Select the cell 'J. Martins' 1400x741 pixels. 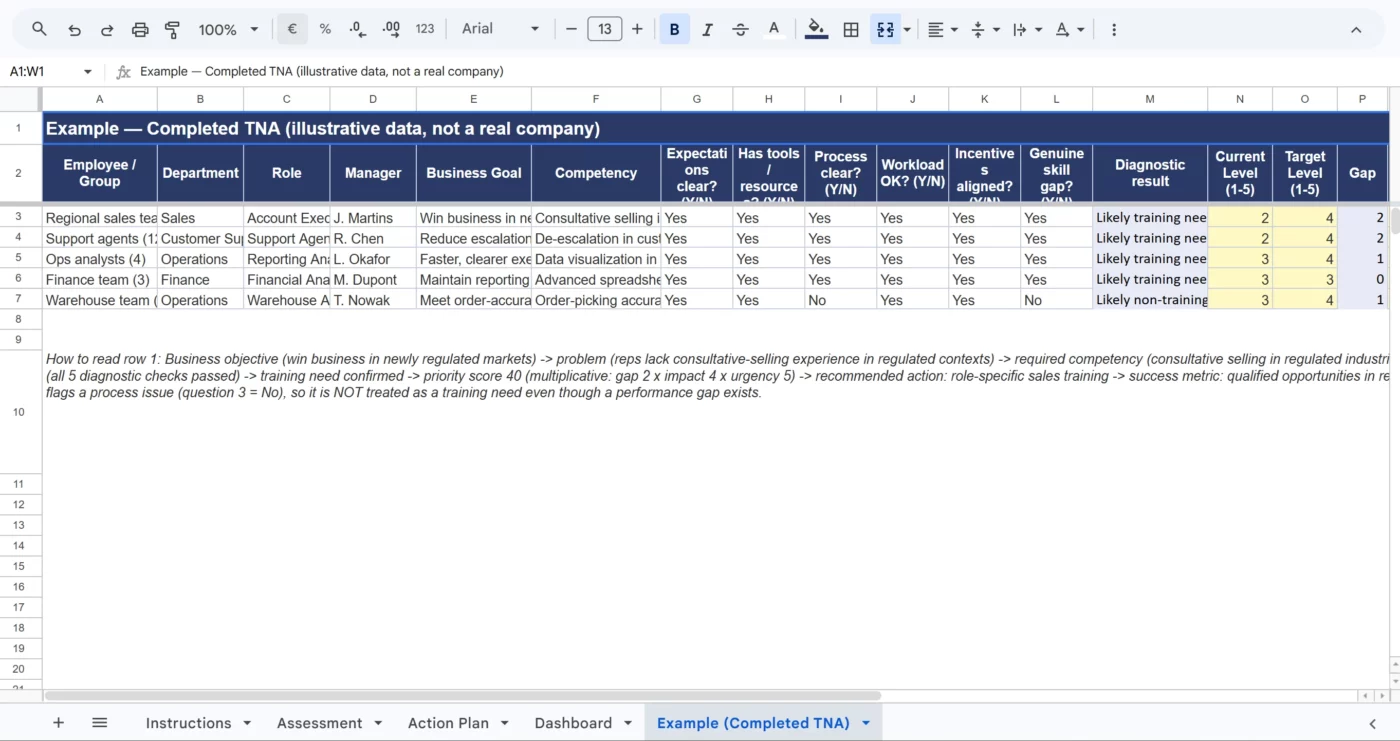coord(373,218)
